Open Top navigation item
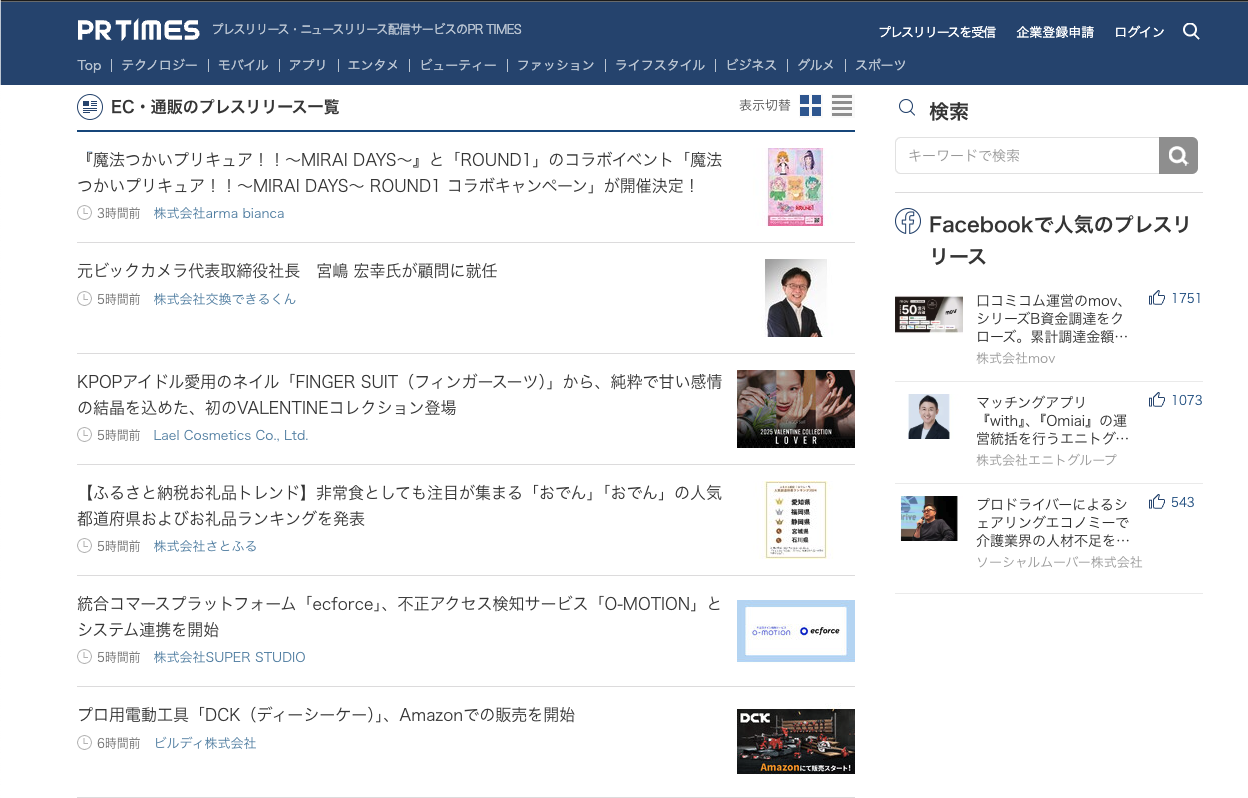The height and width of the screenshot is (798, 1248). coord(89,65)
